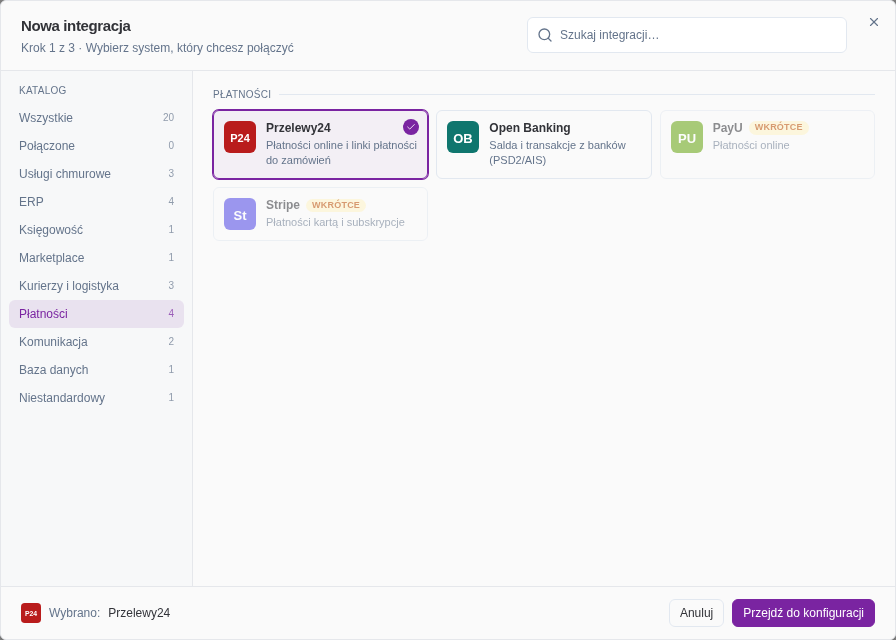
Task: Select the Wszystkie catalog category
Action: pyautogui.click(x=97, y=118)
